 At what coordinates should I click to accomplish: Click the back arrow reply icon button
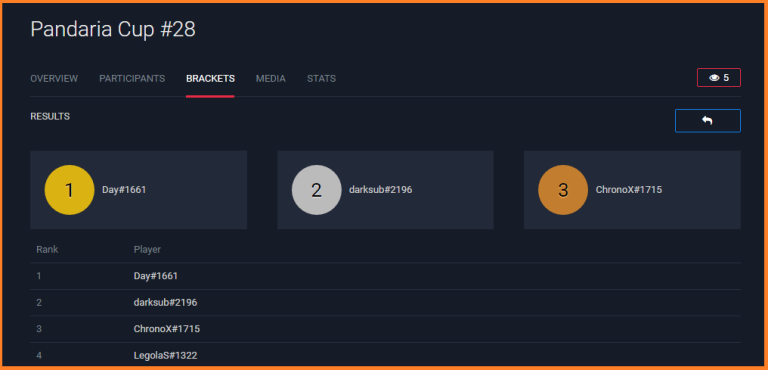click(x=707, y=121)
